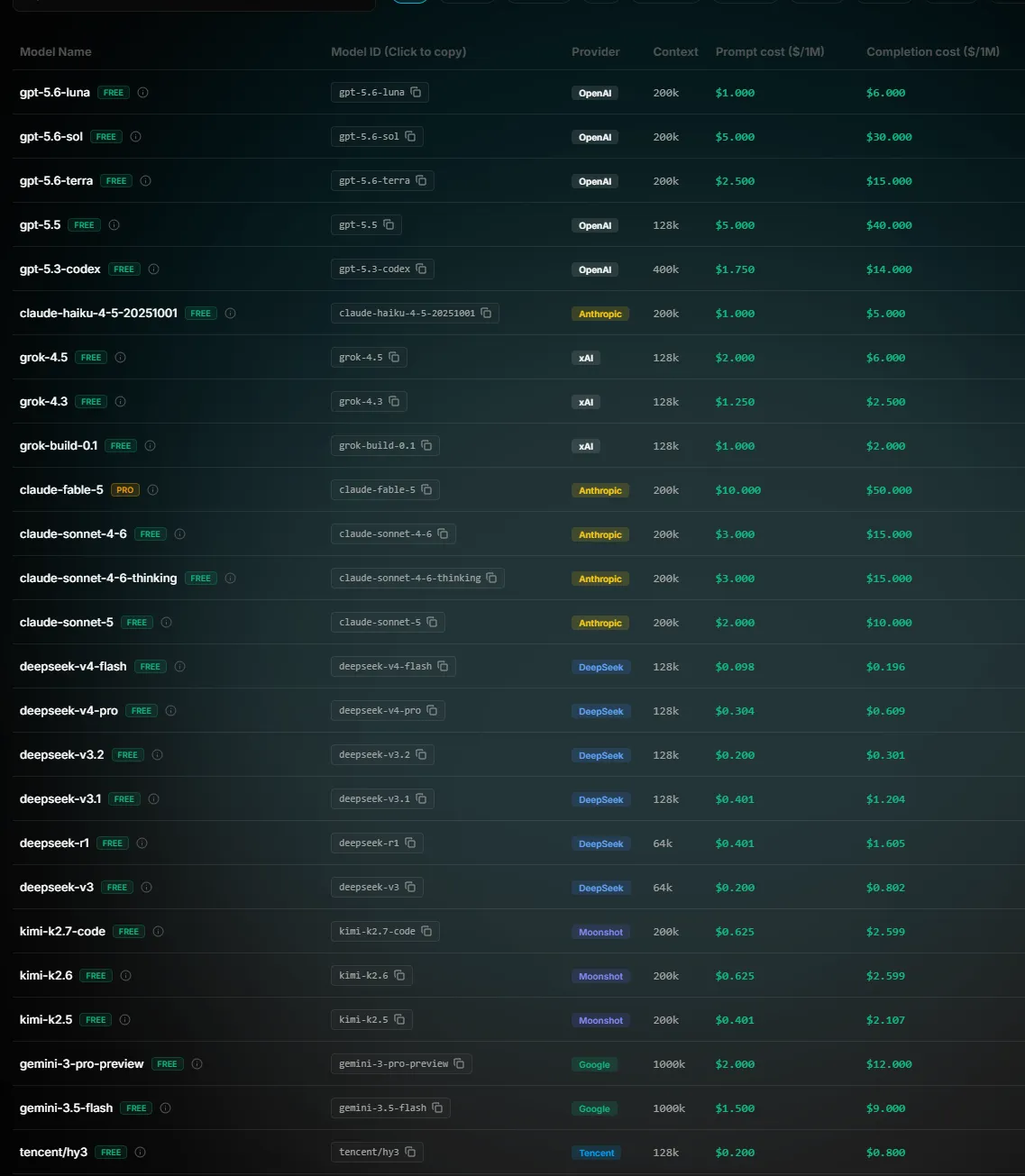
Task: Click the $10.000 prompt cost
Action: click(738, 490)
